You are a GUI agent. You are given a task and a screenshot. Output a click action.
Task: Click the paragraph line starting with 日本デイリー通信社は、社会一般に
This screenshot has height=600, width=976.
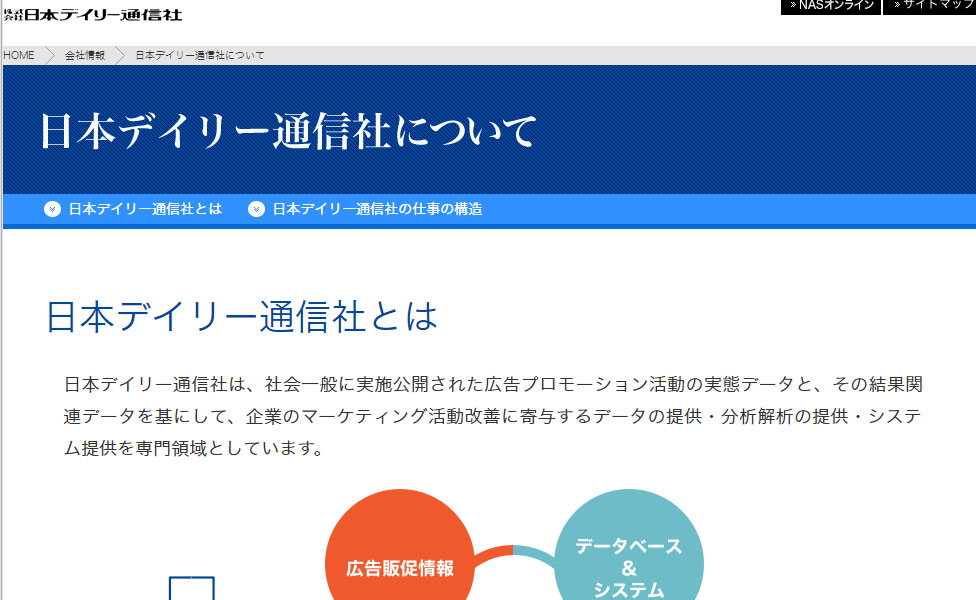[x=493, y=385]
